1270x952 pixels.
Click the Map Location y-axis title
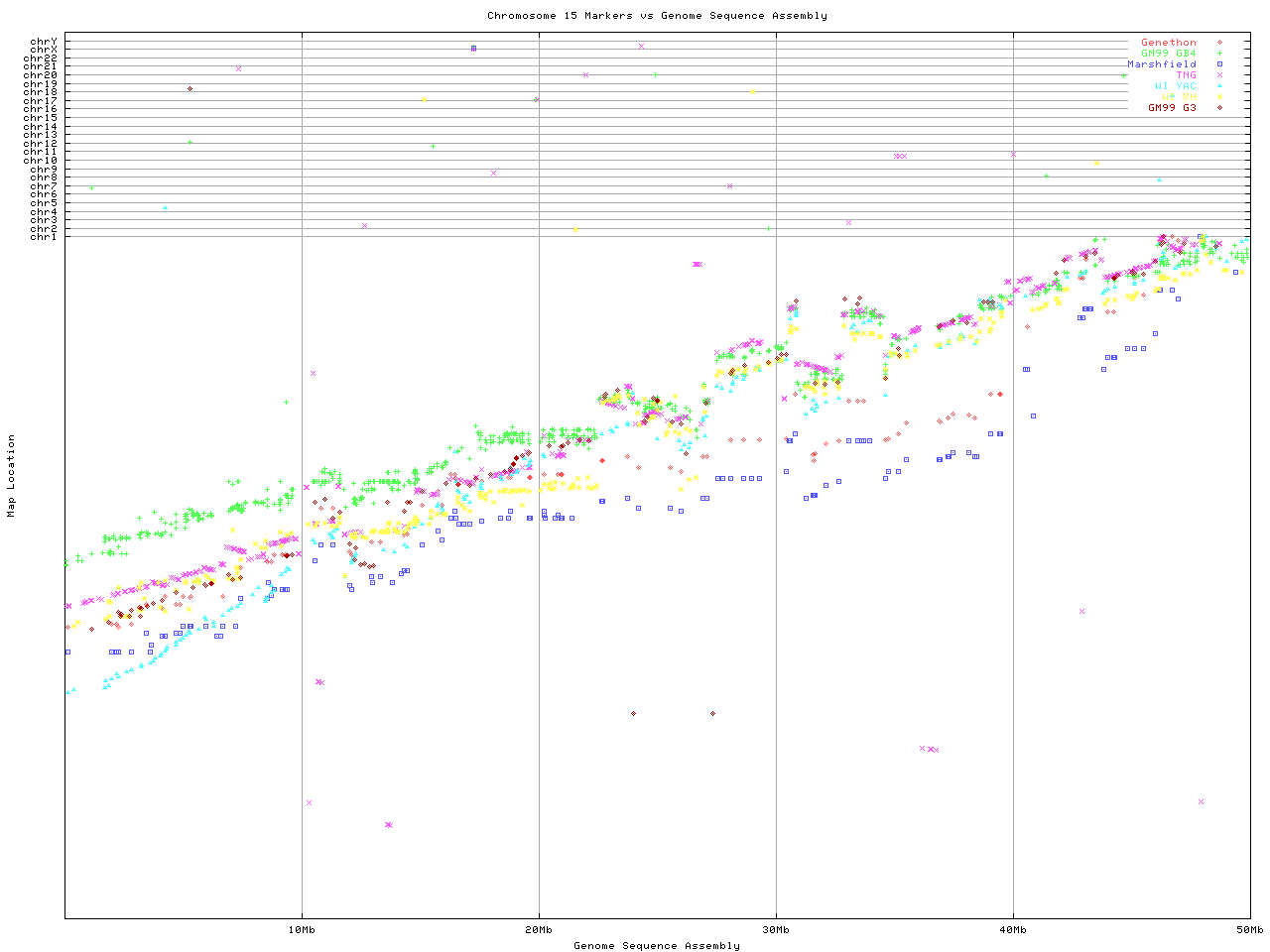coord(12,476)
